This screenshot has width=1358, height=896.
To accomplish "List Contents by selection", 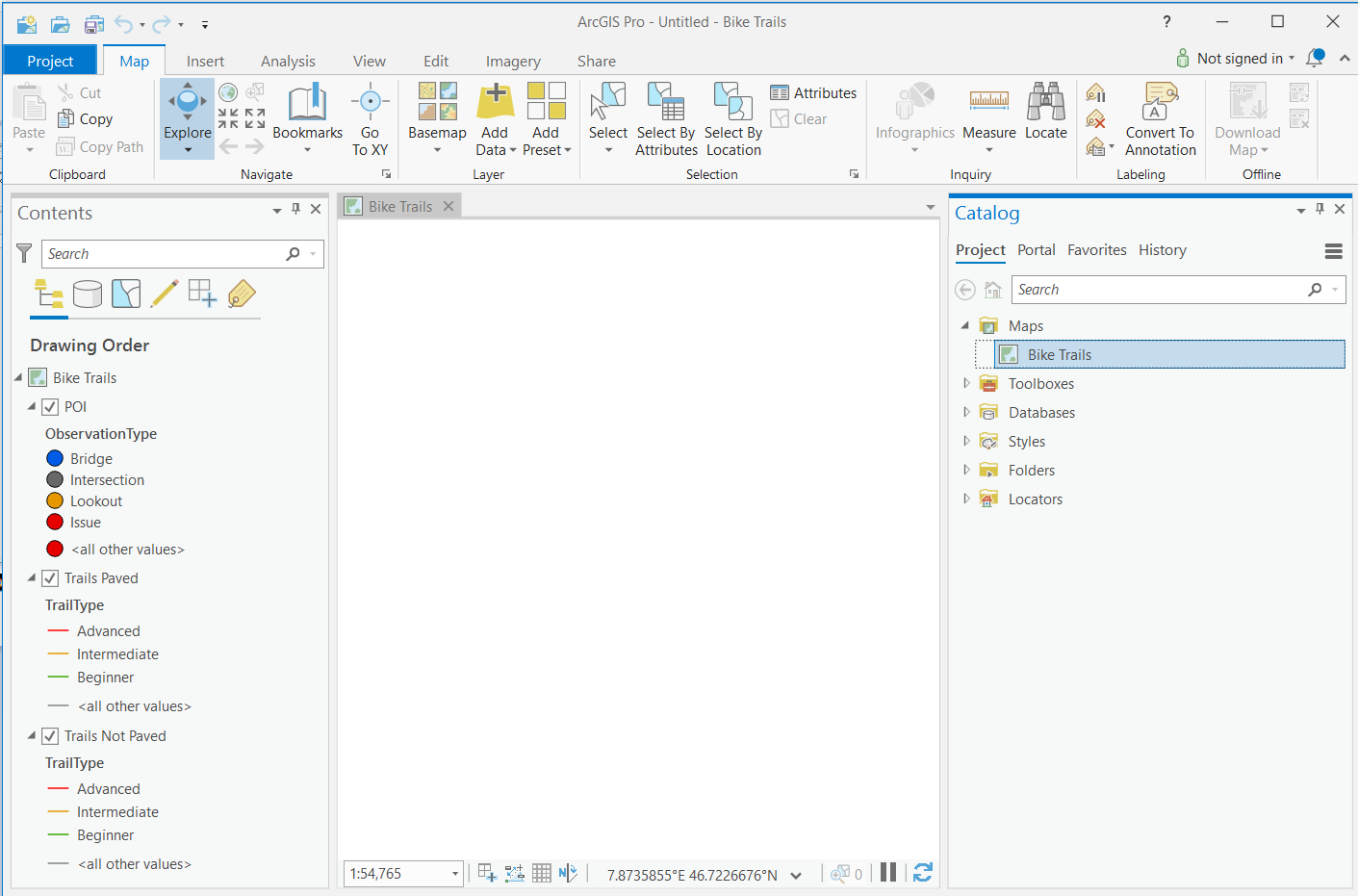I will 126,294.
